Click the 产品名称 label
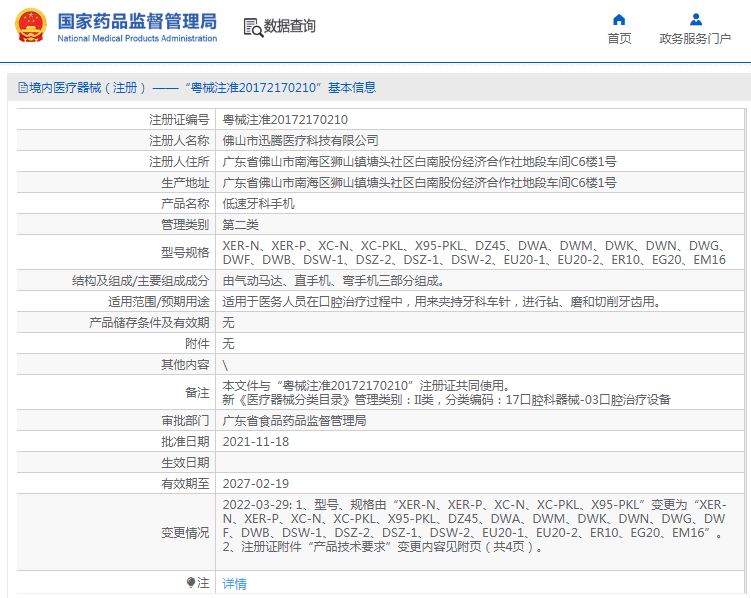 [x=185, y=204]
